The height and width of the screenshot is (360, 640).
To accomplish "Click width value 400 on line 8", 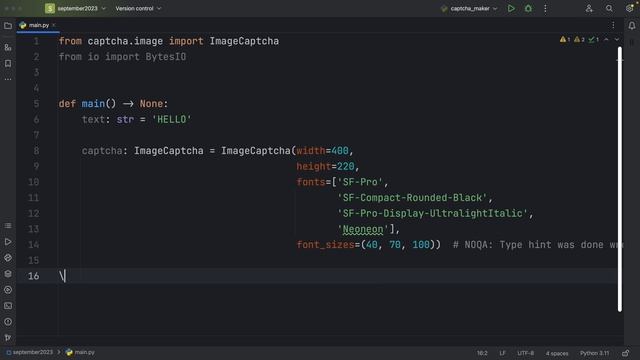I will pos(340,151).
